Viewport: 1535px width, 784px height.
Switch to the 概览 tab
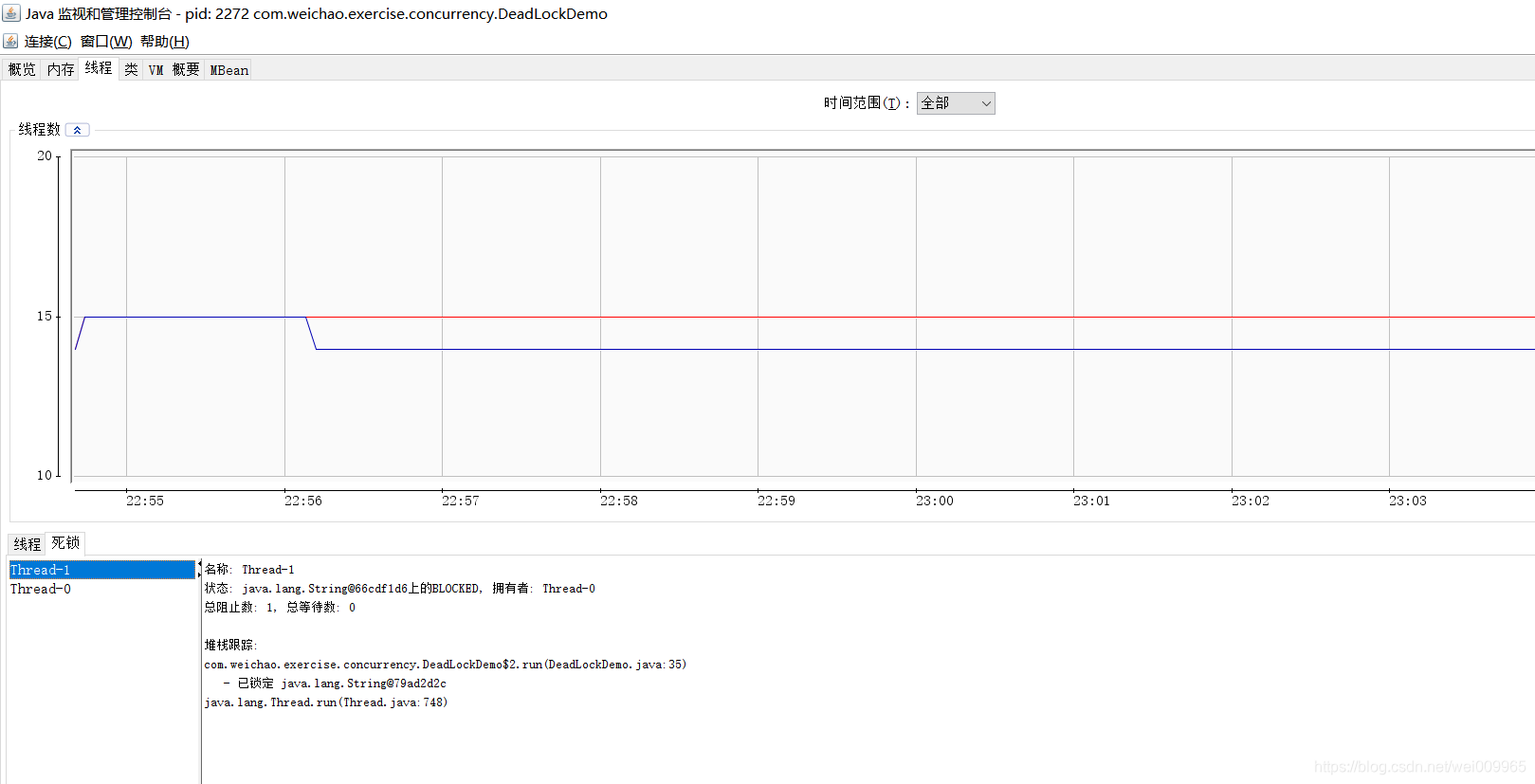[22, 69]
